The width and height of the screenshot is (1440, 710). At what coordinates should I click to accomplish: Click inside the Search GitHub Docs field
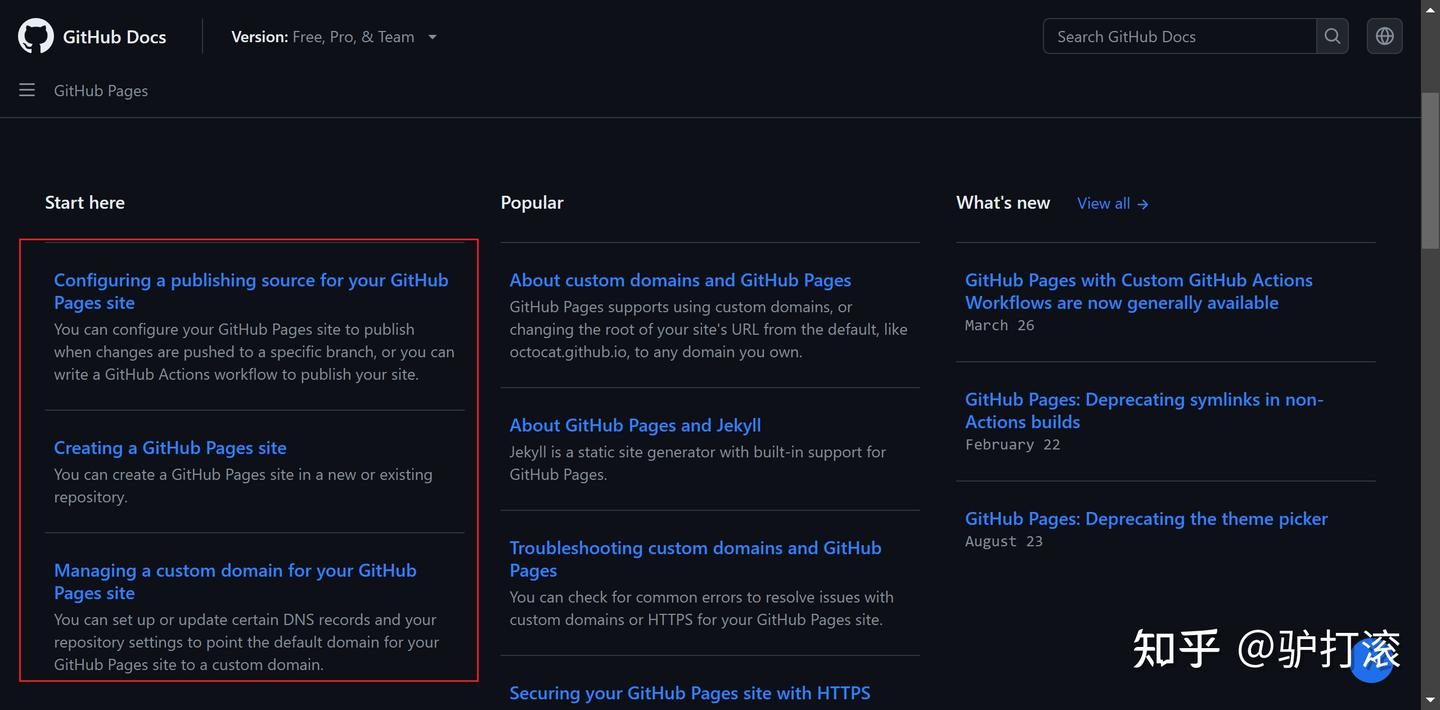pos(1180,36)
